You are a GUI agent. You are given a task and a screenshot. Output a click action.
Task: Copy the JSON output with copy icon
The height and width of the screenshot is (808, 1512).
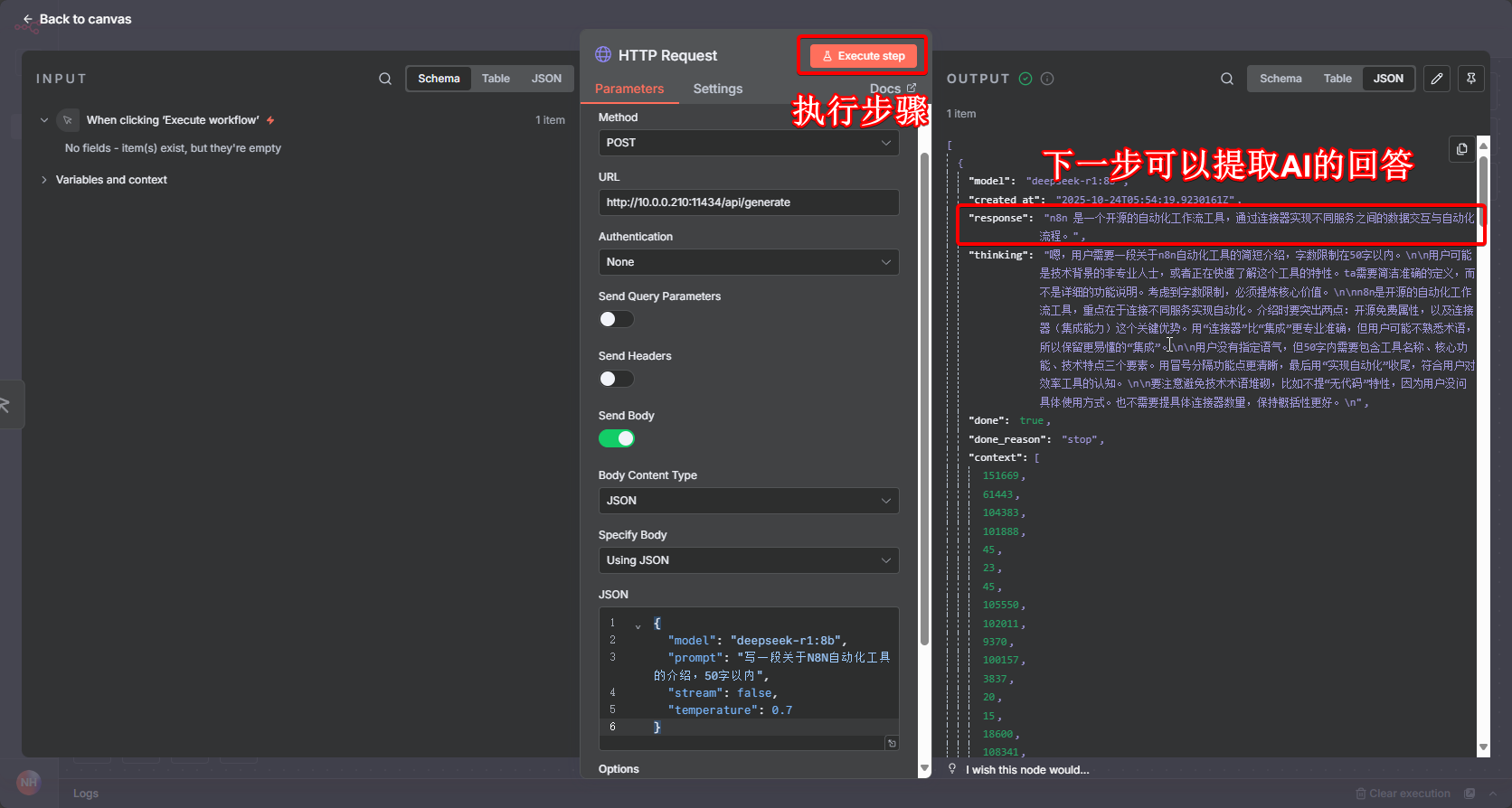click(x=1461, y=149)
